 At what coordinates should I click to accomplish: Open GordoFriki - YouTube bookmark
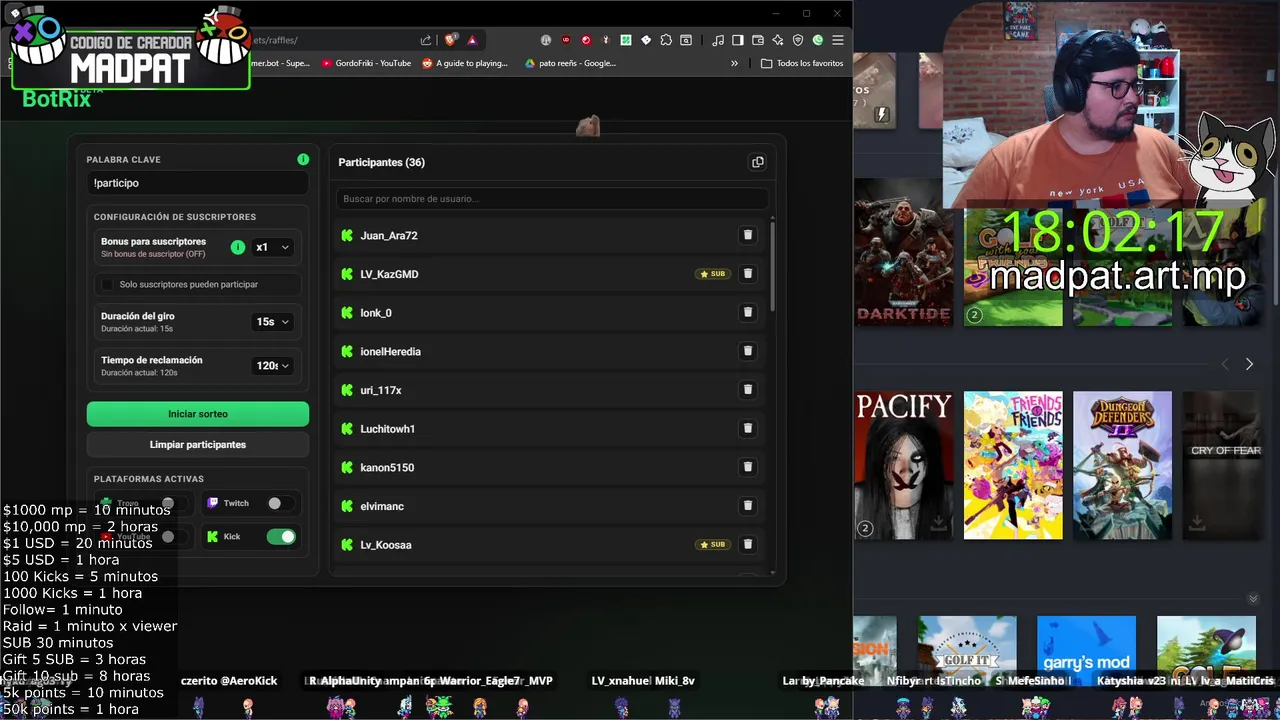tap(366, 63)
